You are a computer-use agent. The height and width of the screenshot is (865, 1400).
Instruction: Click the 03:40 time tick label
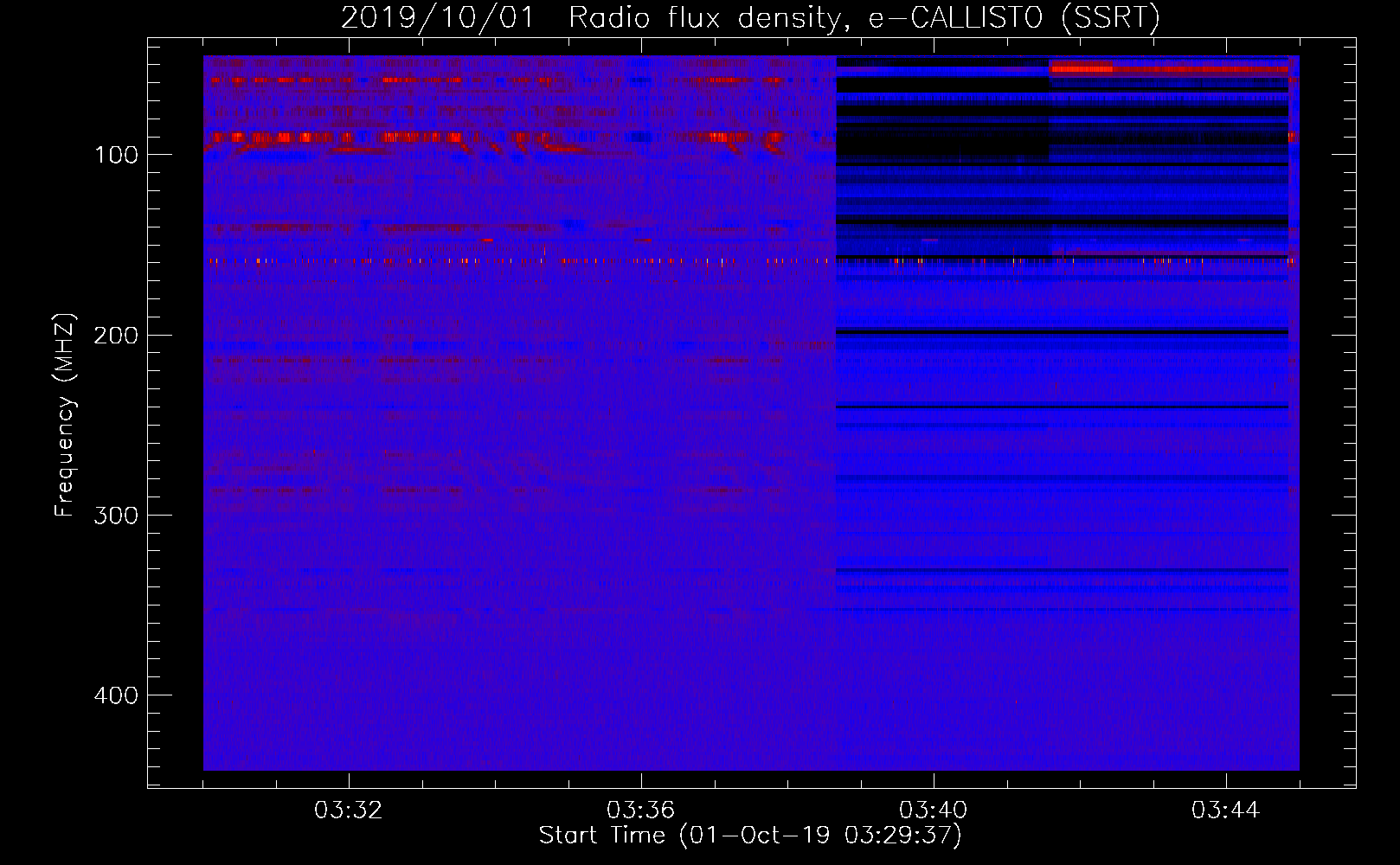[x=934, y=811]
